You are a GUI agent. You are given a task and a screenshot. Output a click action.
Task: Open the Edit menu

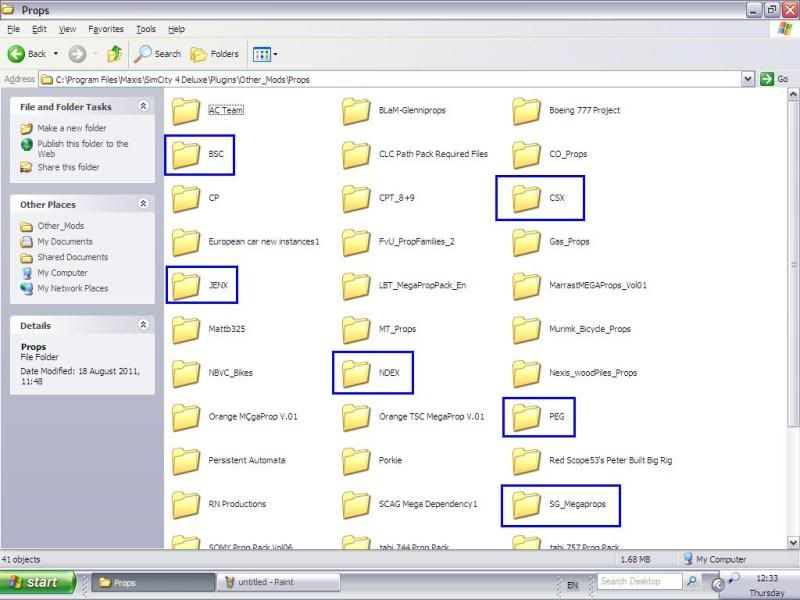[39, 29]
